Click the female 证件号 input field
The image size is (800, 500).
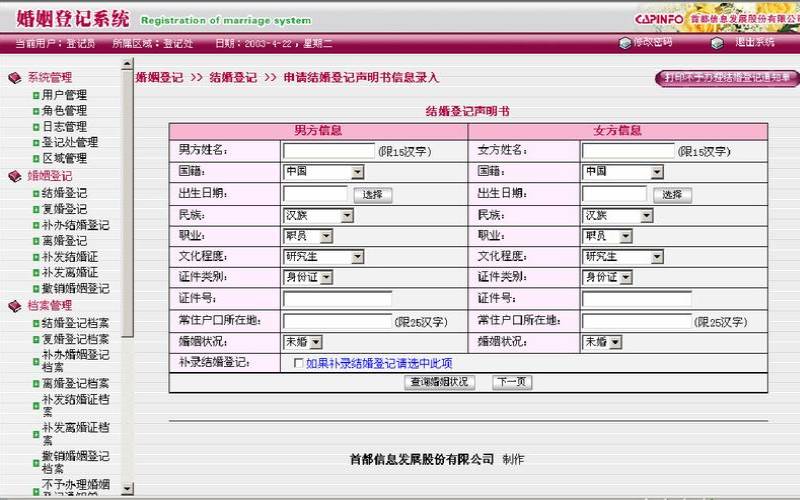pyautogui.click(x=637, y=299)
